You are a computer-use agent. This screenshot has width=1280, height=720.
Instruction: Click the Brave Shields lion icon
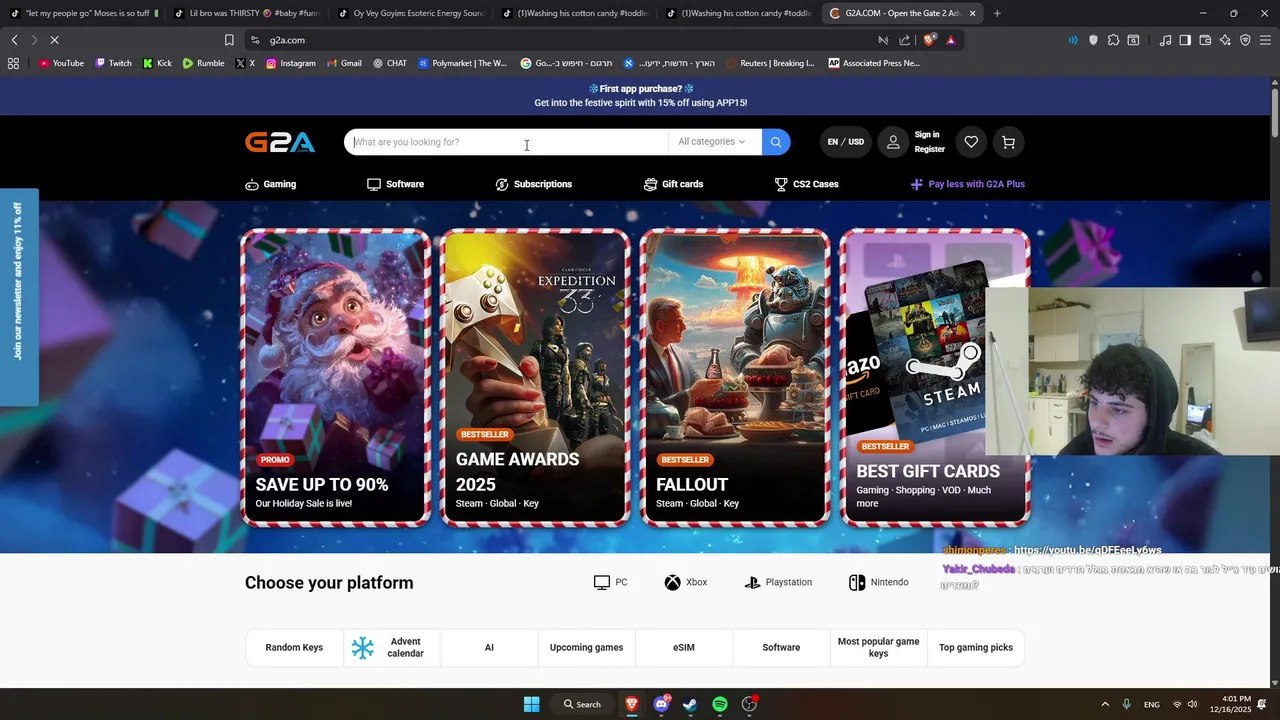tap(930, 40)
